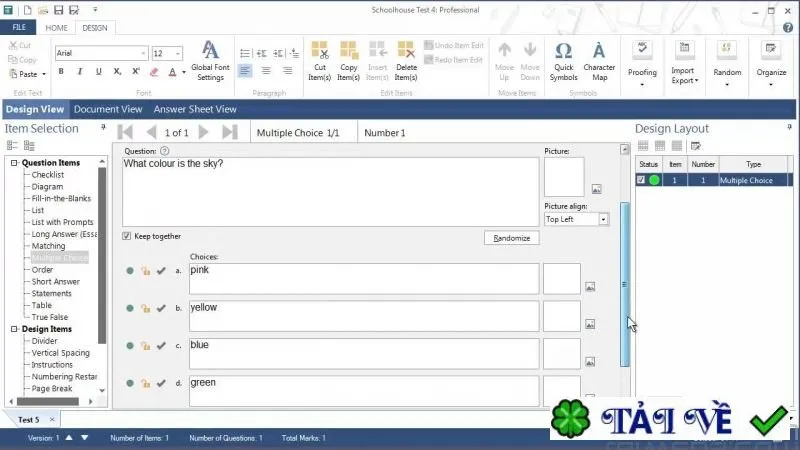Align paragraph text right
Screen dimensions: 800x450
(287, 70)
